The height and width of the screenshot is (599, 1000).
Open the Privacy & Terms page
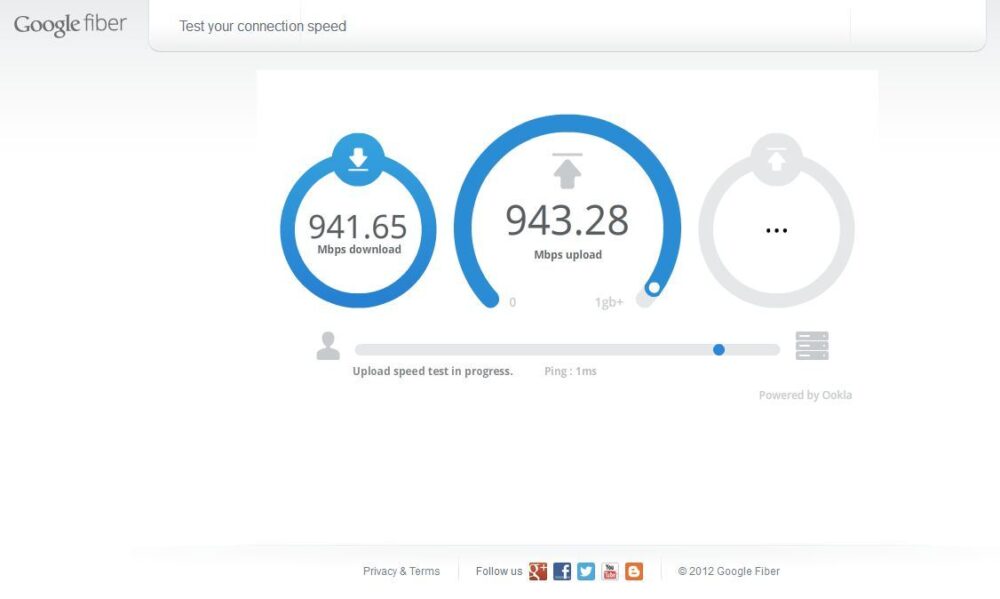400,571
